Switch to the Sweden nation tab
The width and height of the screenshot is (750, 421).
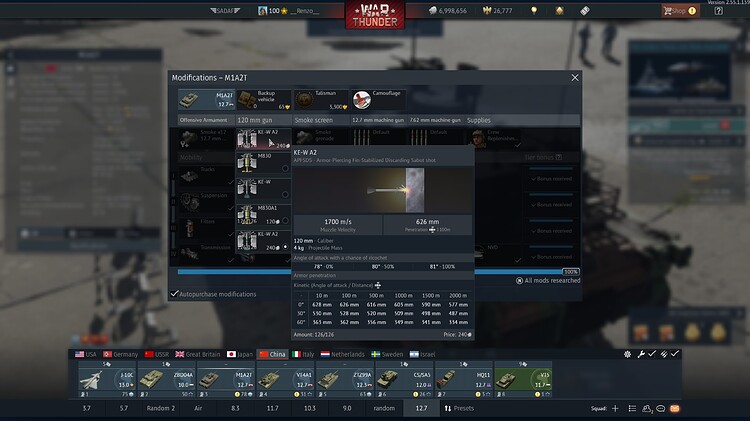pos(387,355)
